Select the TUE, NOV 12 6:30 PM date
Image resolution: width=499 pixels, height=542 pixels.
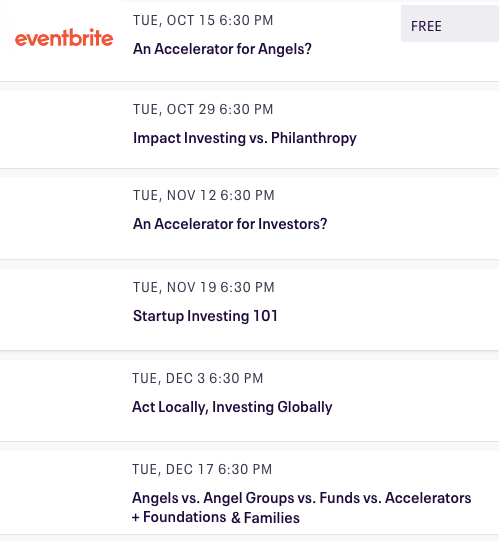click(204, 196)
